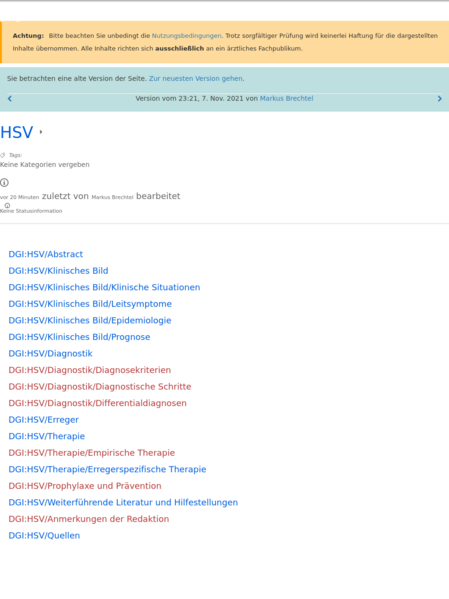Image resolution: width=449 pixels, height=599 pixels.
Task: Go to next version using right arrow
Action: 439,99
